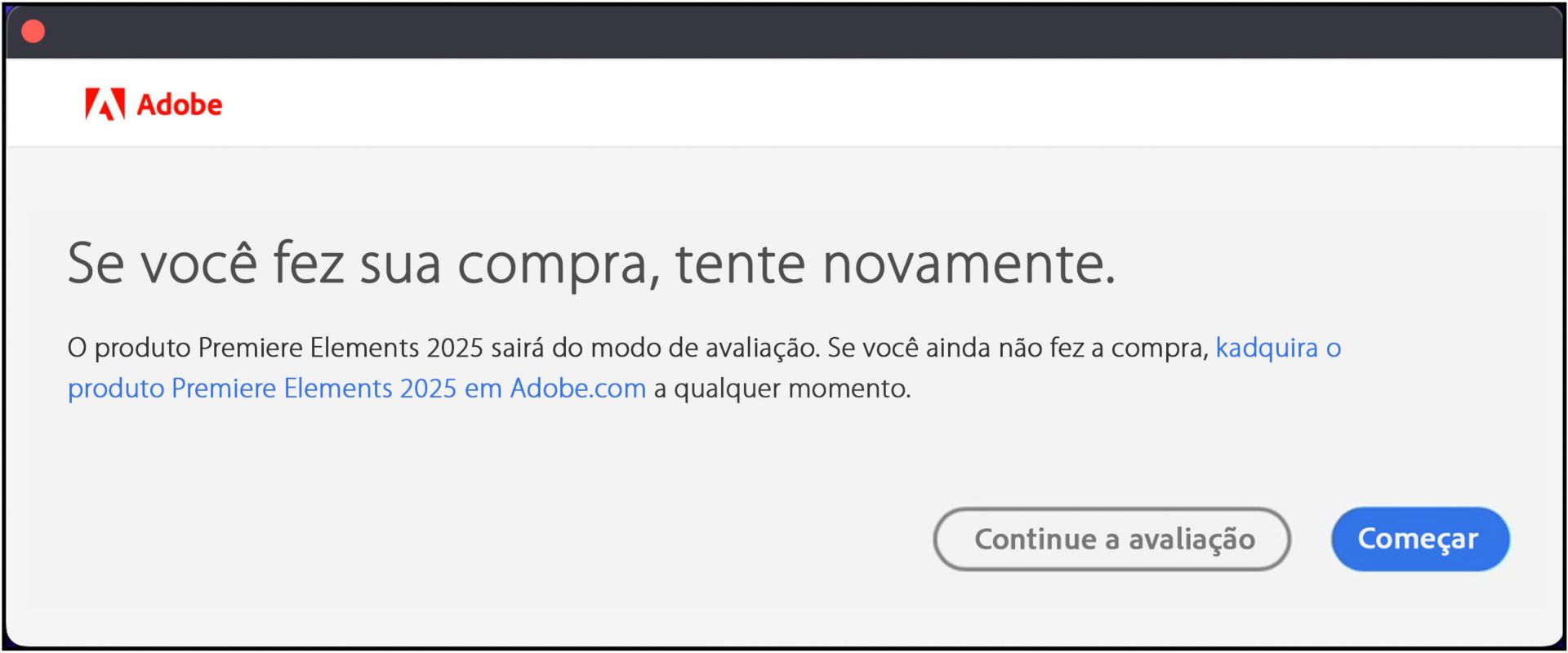Image resolution: width=1568 pixels, height=653 pixels.
Task: Choose Continue a avaliação button
Action: pyautogui.click(x=1111, y=539)
